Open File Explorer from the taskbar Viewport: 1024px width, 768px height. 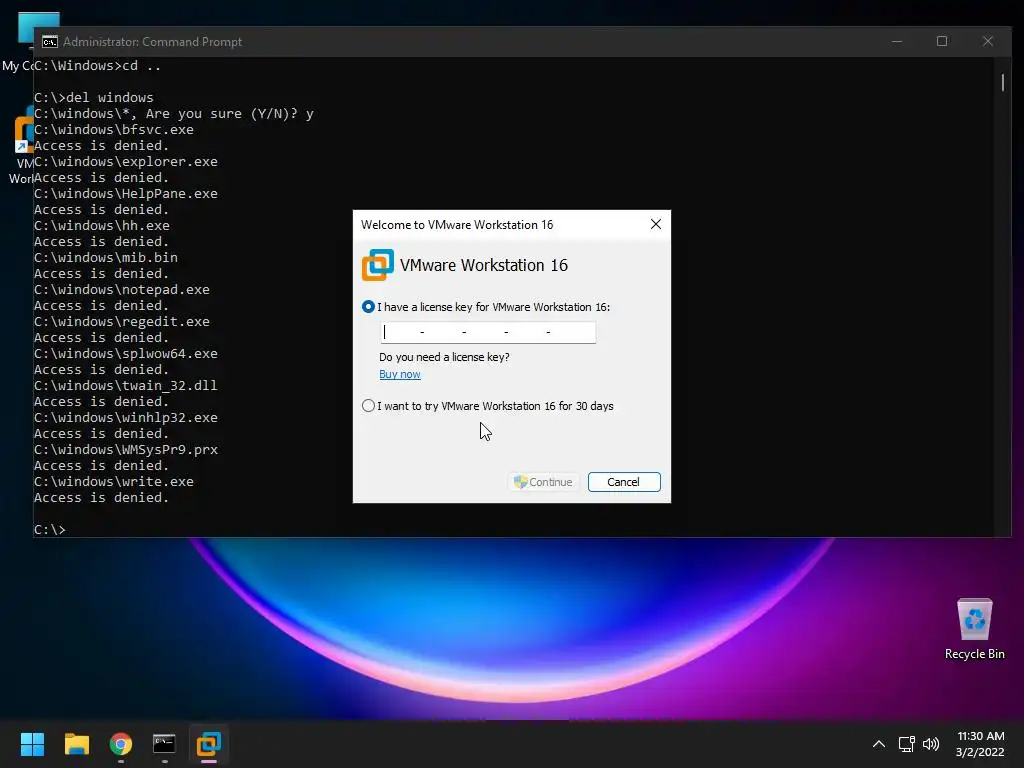(x=76, y=744)
